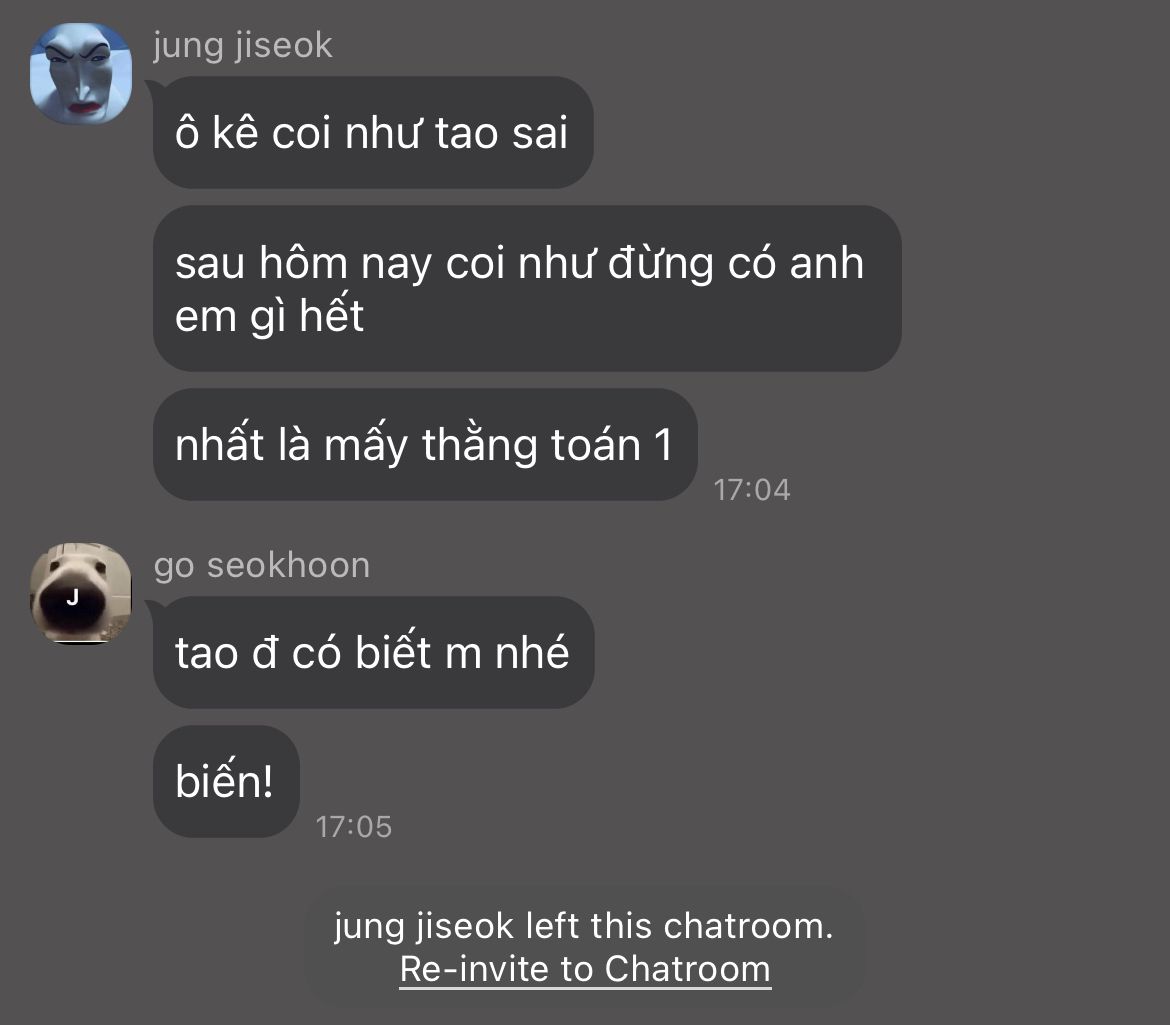The width and height of the screenshot is (1170, 1025).
Task: Tap the word 'chatroom' in the leave notice
Action: (x=748, y=926)
